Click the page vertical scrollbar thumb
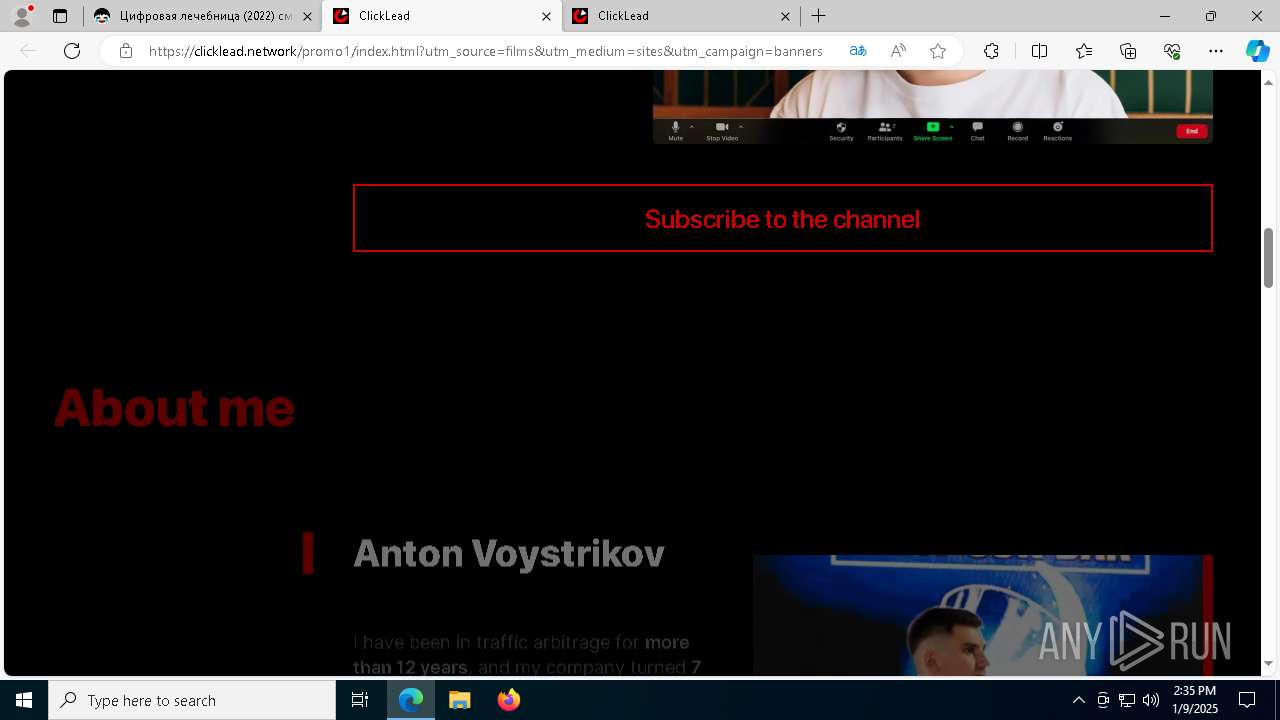The image size is (1280, 720). [1269, 257]
